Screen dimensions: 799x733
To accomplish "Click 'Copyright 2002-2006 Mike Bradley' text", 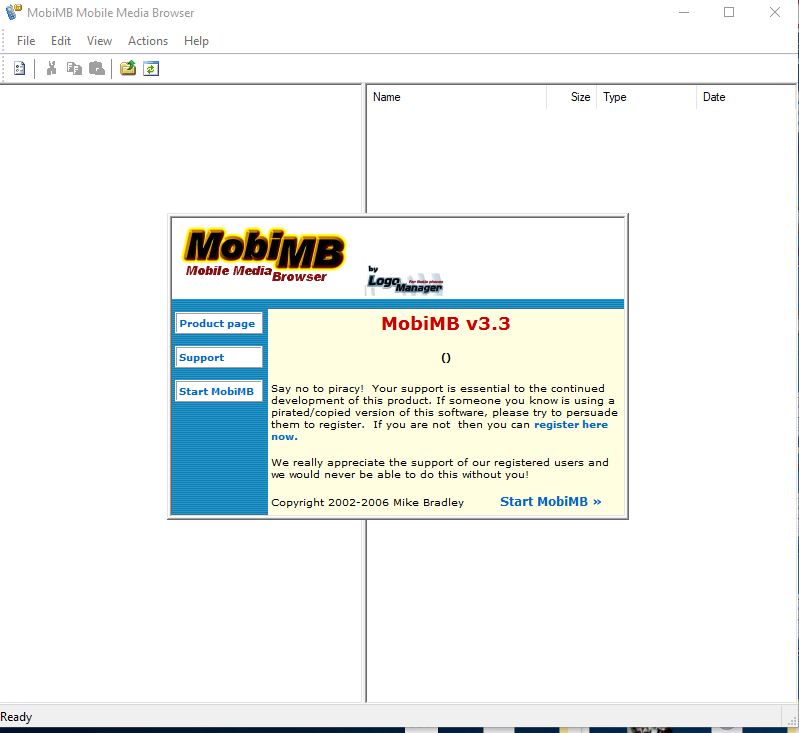I will coord(367,503).
